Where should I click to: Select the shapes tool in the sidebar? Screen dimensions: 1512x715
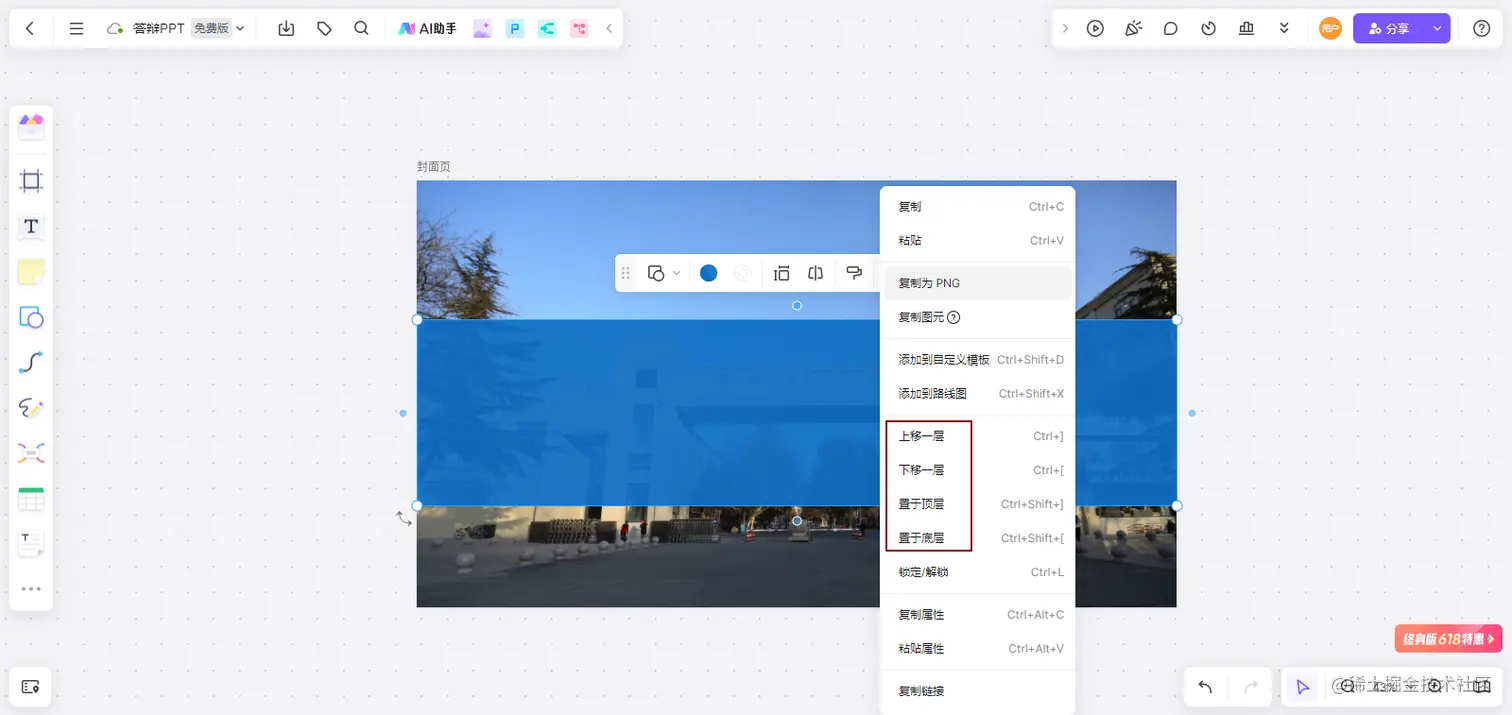coord(31,318)
